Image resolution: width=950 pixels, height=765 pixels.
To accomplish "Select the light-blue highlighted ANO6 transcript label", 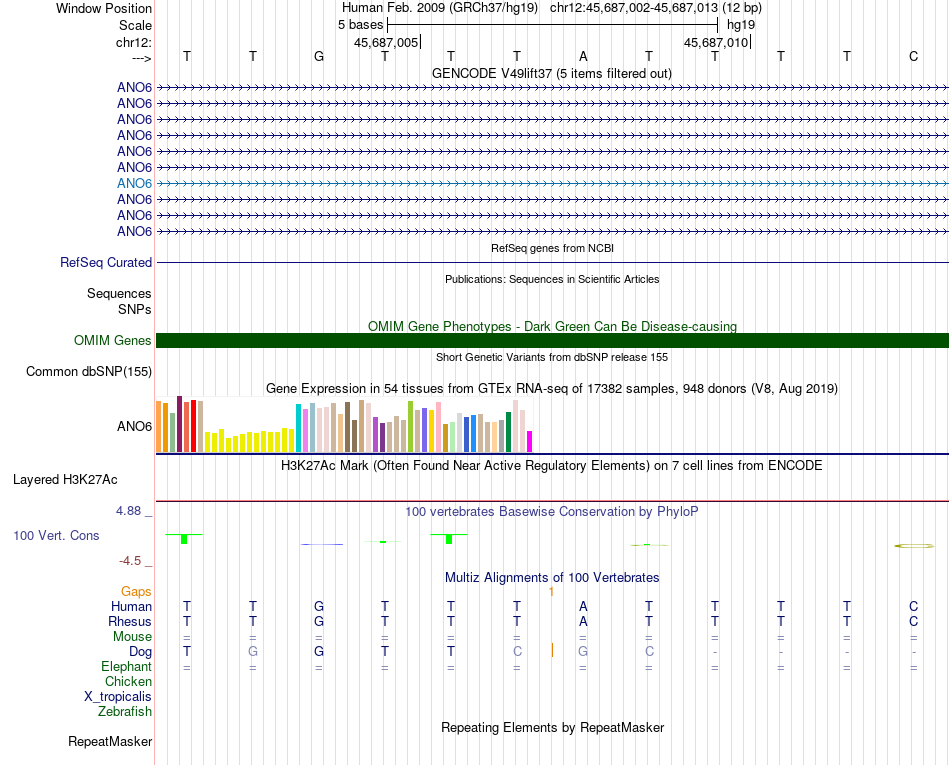I will [134, 183].
